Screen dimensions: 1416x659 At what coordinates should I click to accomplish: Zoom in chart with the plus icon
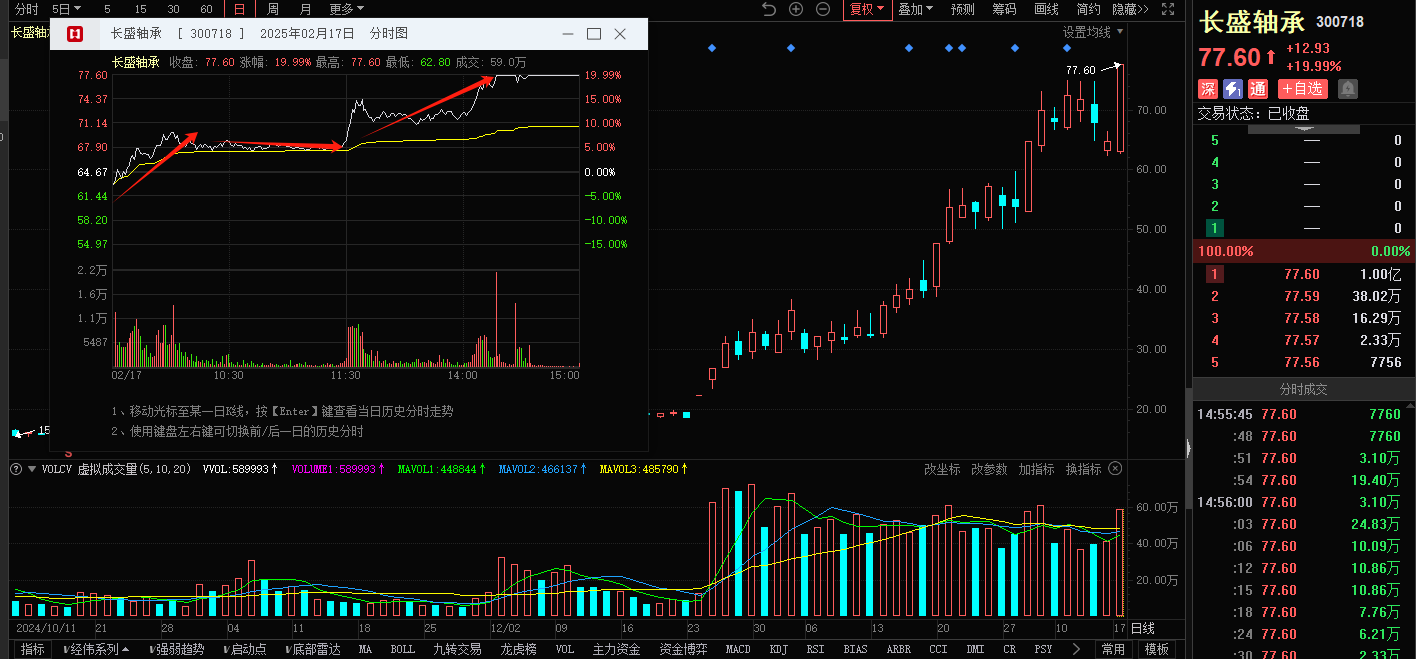point(796,9)
